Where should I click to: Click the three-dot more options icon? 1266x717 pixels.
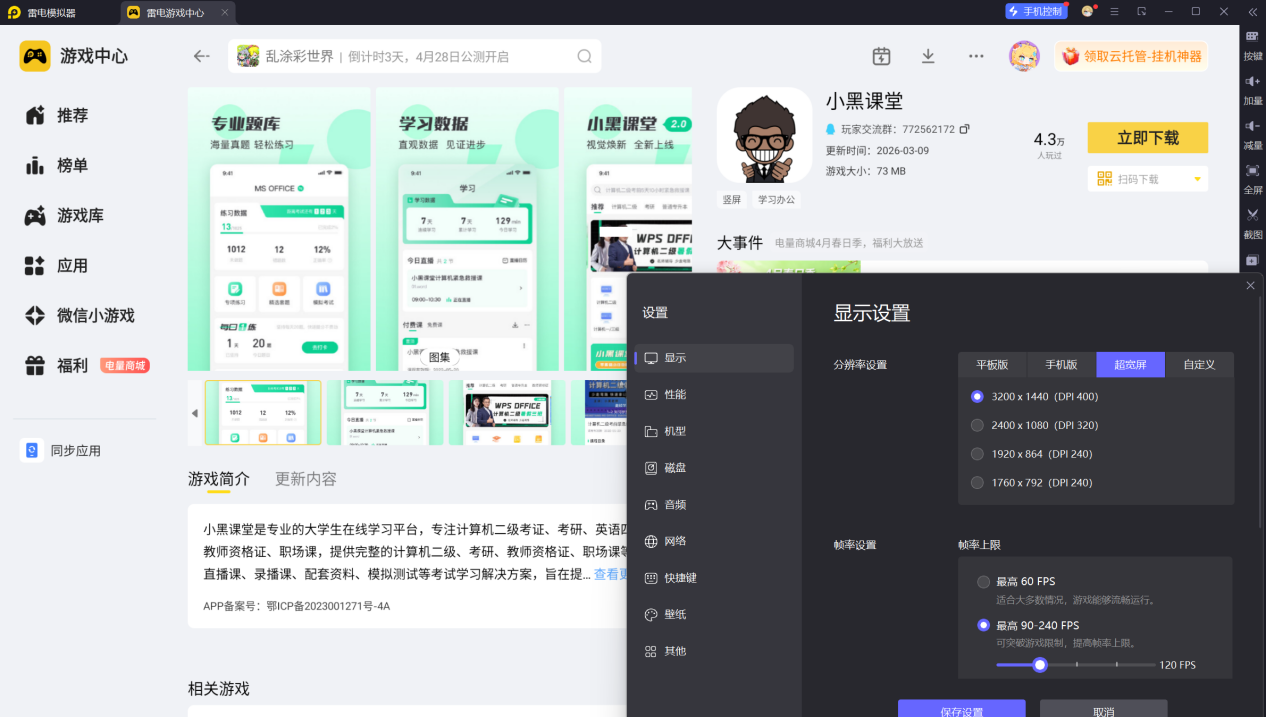coord(976,56)
